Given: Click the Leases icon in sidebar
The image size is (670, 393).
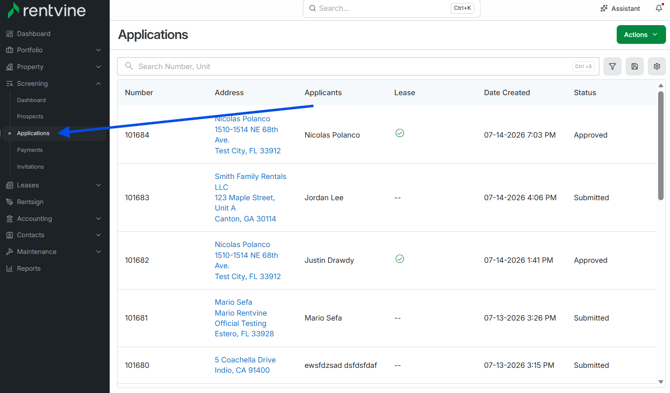Looking at the screenshot, I should tap(9, 185).
